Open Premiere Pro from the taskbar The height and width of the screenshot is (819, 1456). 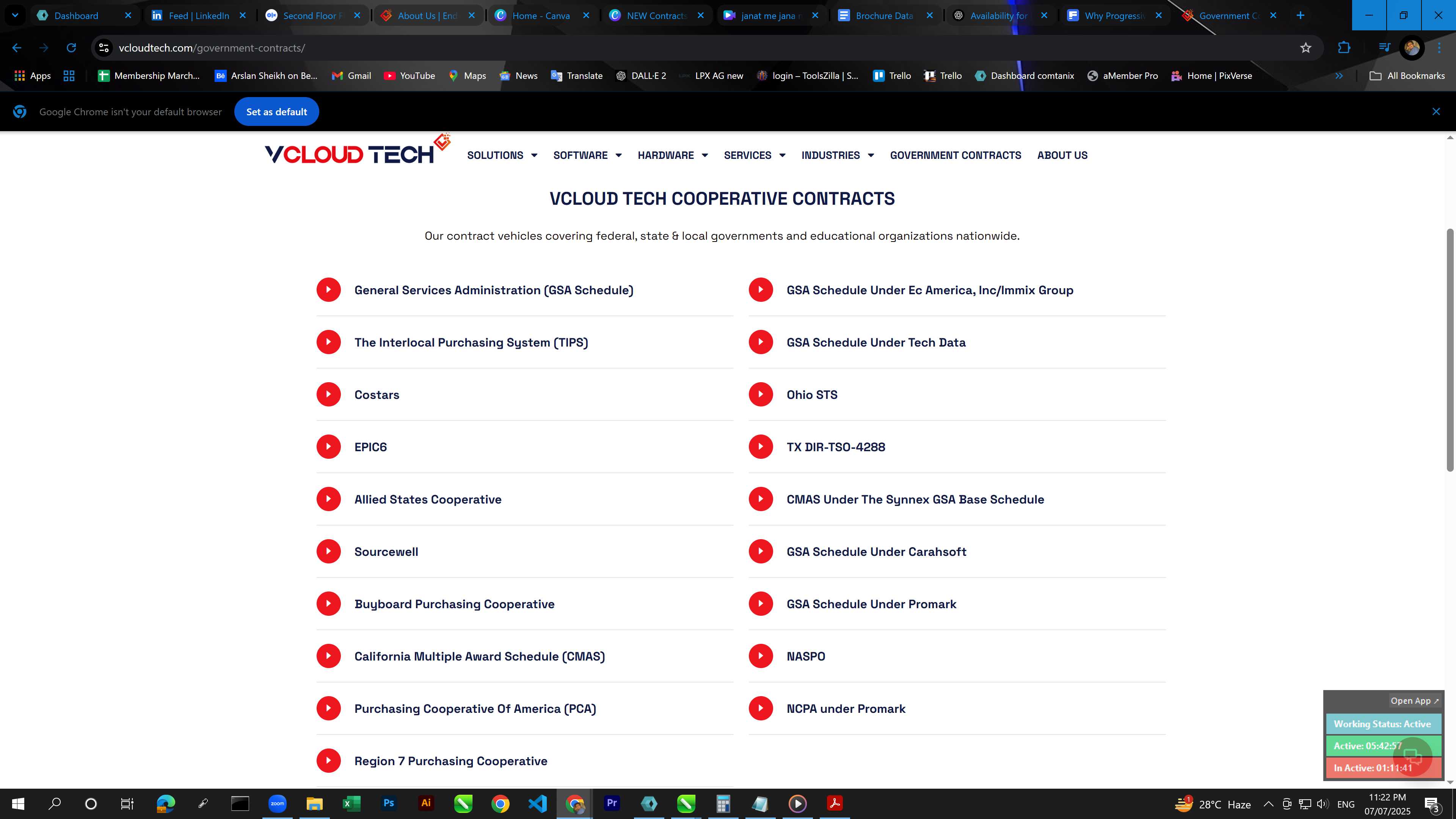pos(612,803)
